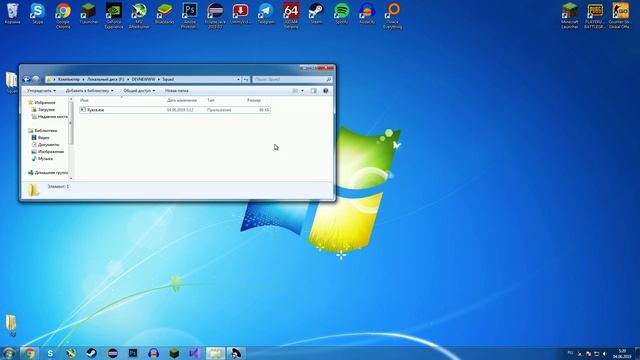The height and width of the screenshot is (360, 640).
Task: Open the Recycle Bin desktop icon
Action: click(12, 14)
